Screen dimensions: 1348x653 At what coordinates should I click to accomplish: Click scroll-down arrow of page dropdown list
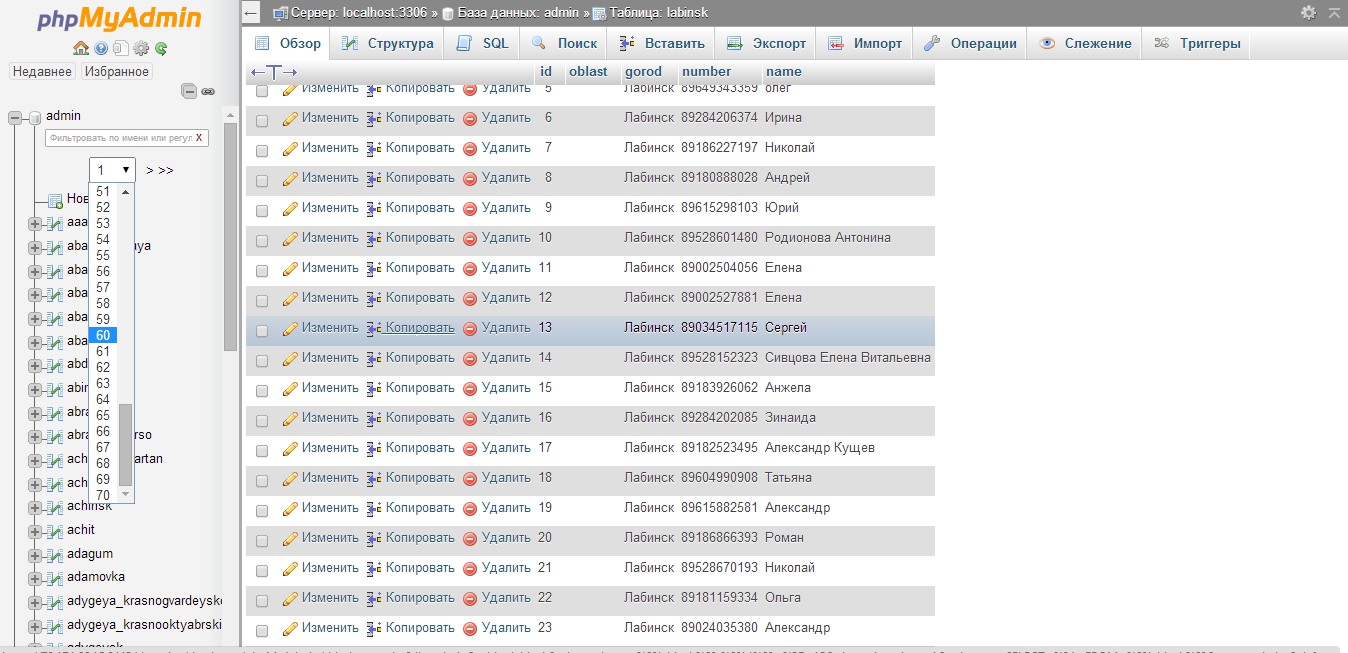click(x=125, y=495)
